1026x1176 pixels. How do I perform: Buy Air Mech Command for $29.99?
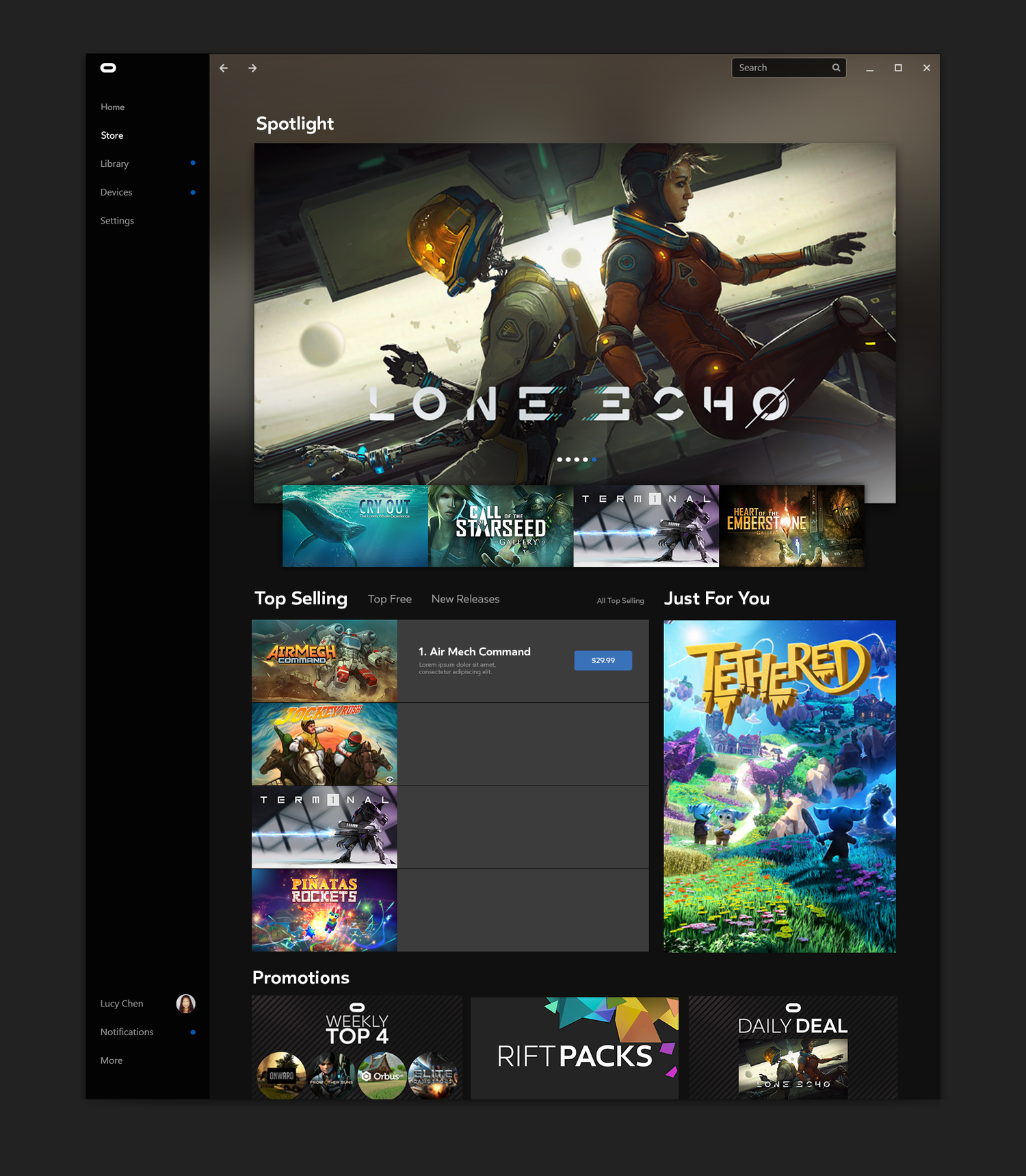coord(603,660)
